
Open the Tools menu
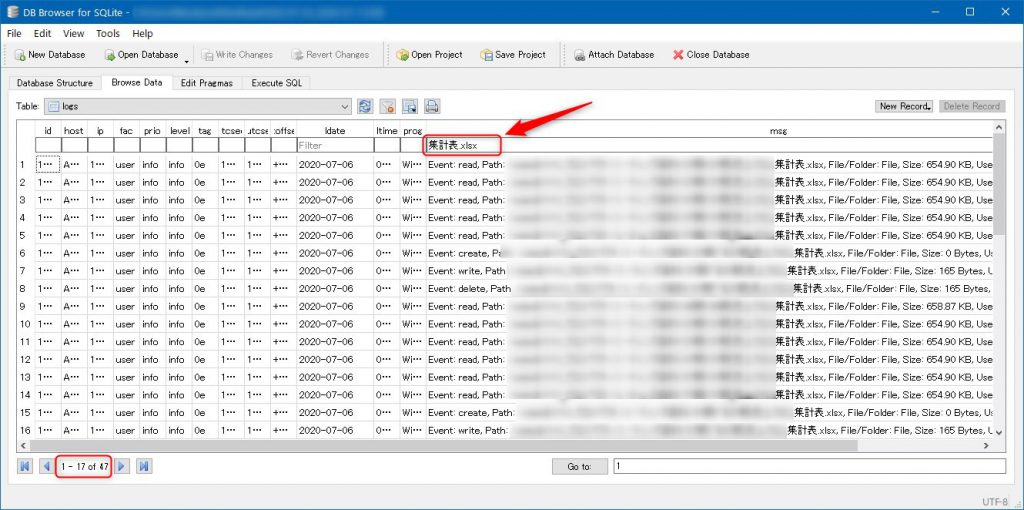(x=108, y=33)
